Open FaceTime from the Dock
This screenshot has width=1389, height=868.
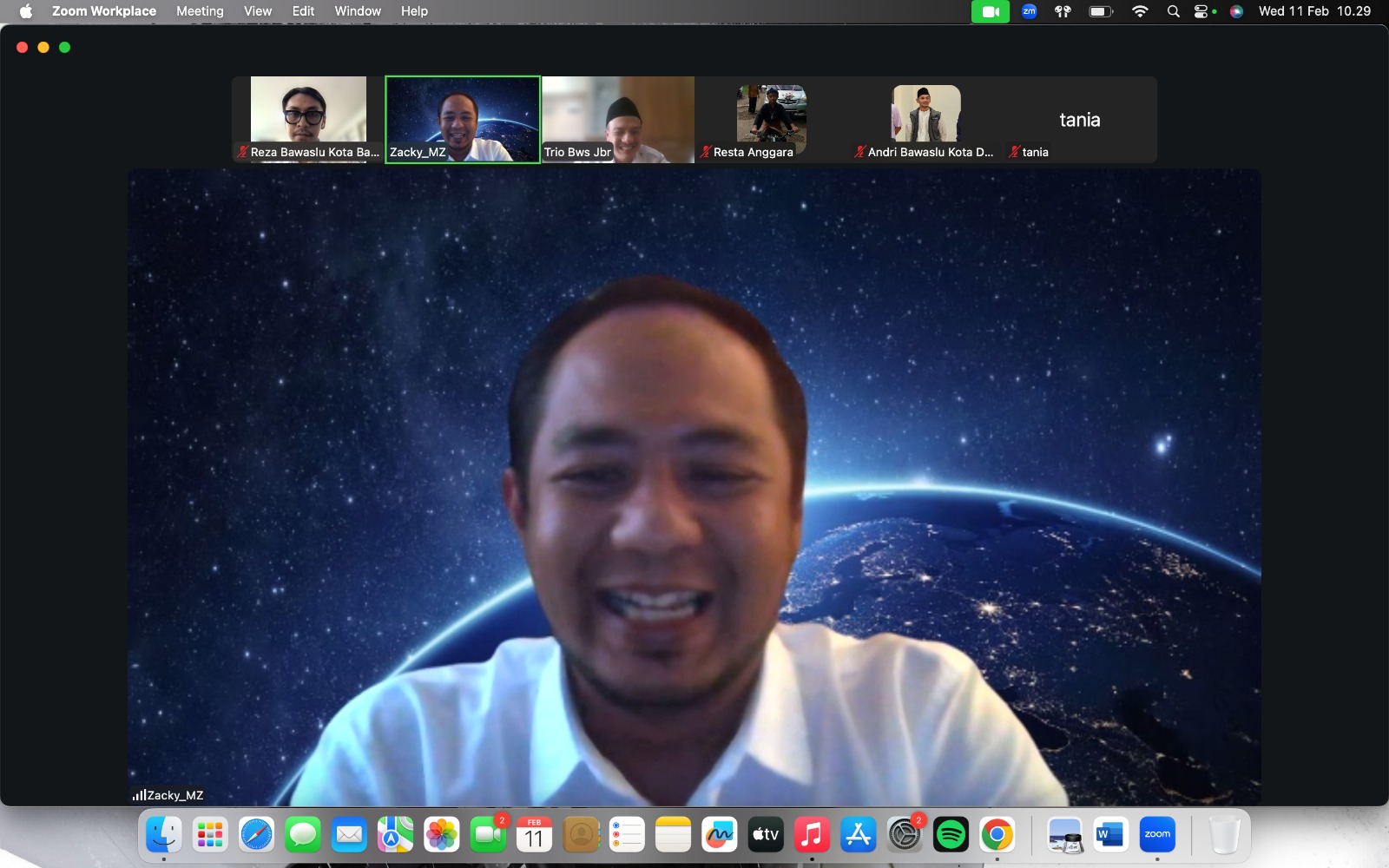click(488, 835)
